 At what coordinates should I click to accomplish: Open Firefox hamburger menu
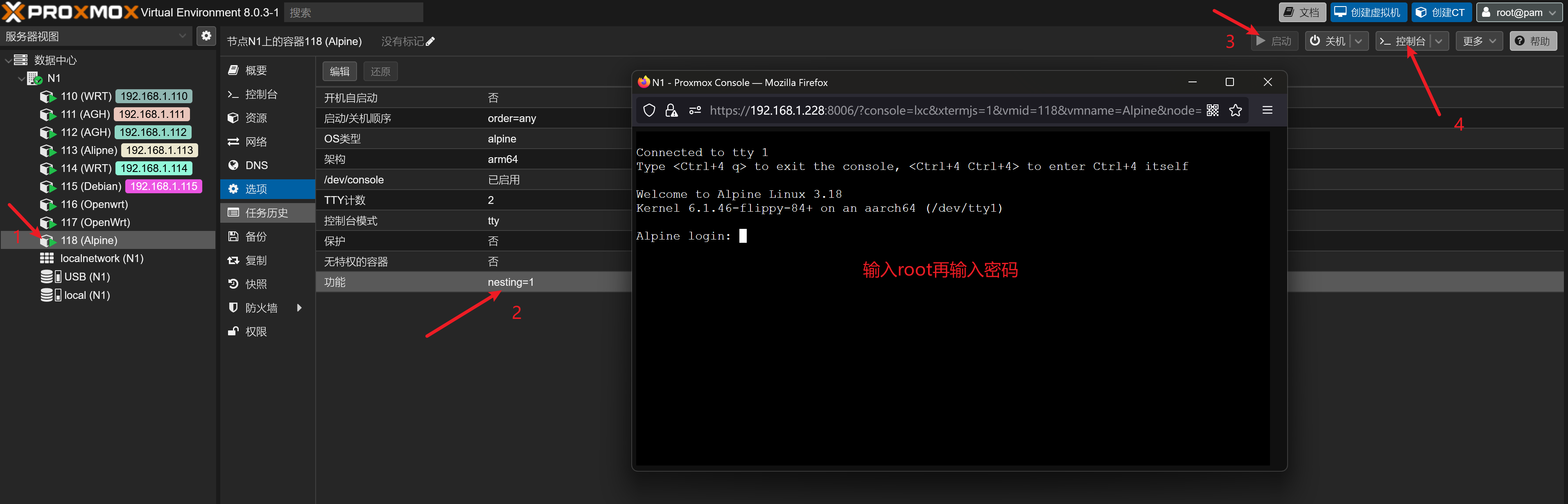pos(1268,110)
